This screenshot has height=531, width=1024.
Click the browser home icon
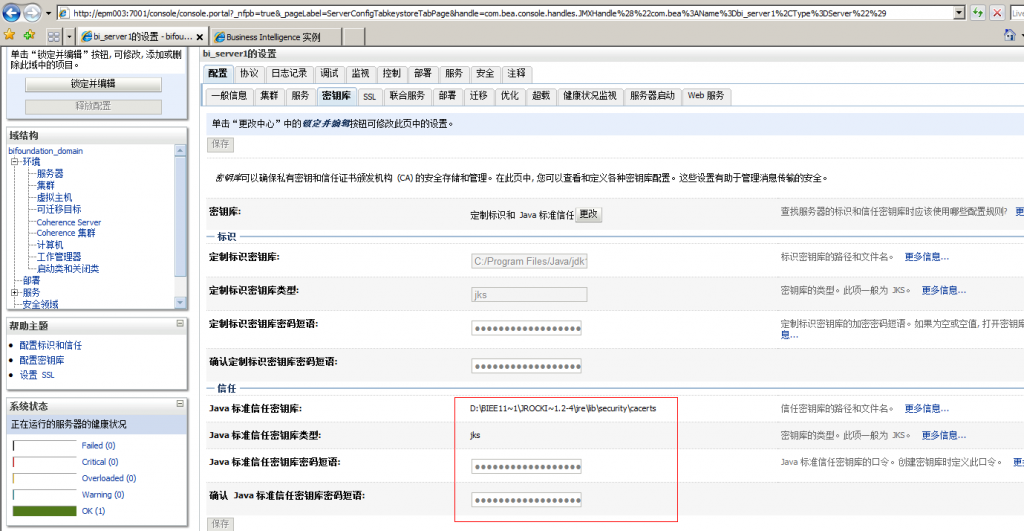[1010, 35]
